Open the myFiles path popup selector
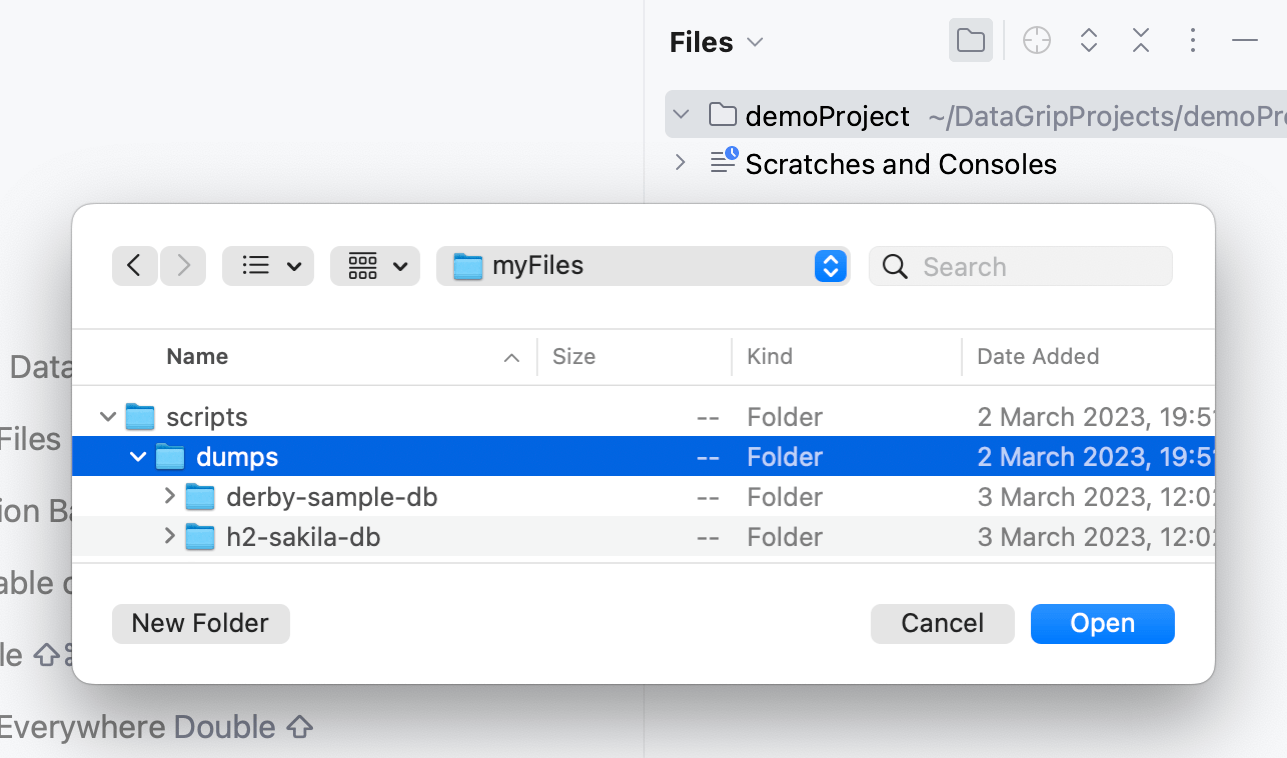The width and height of the screenshot is (1287, 758). point(829,266)
